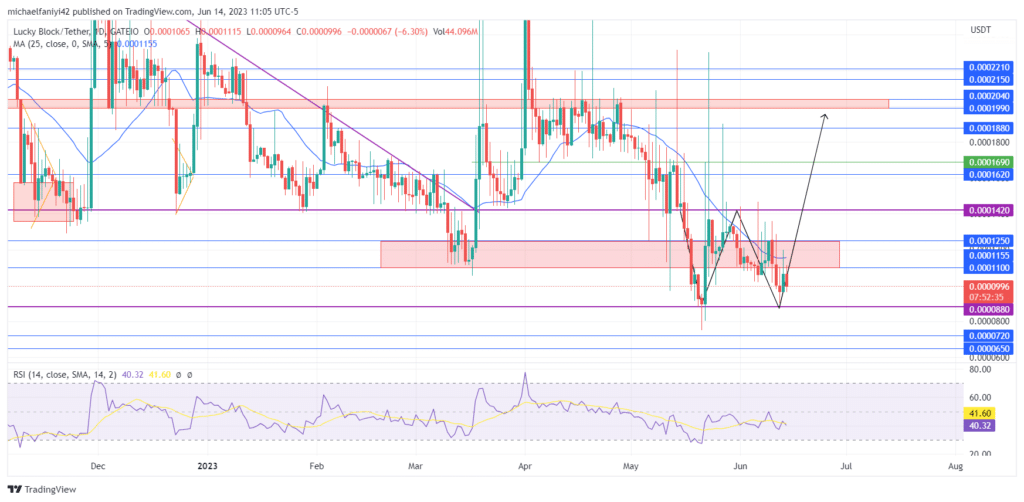The image size is (1024, 502).
Task: Select the RSI (14, close, SMA, 14, 2) legend
Action: click(x=63, y=375)
